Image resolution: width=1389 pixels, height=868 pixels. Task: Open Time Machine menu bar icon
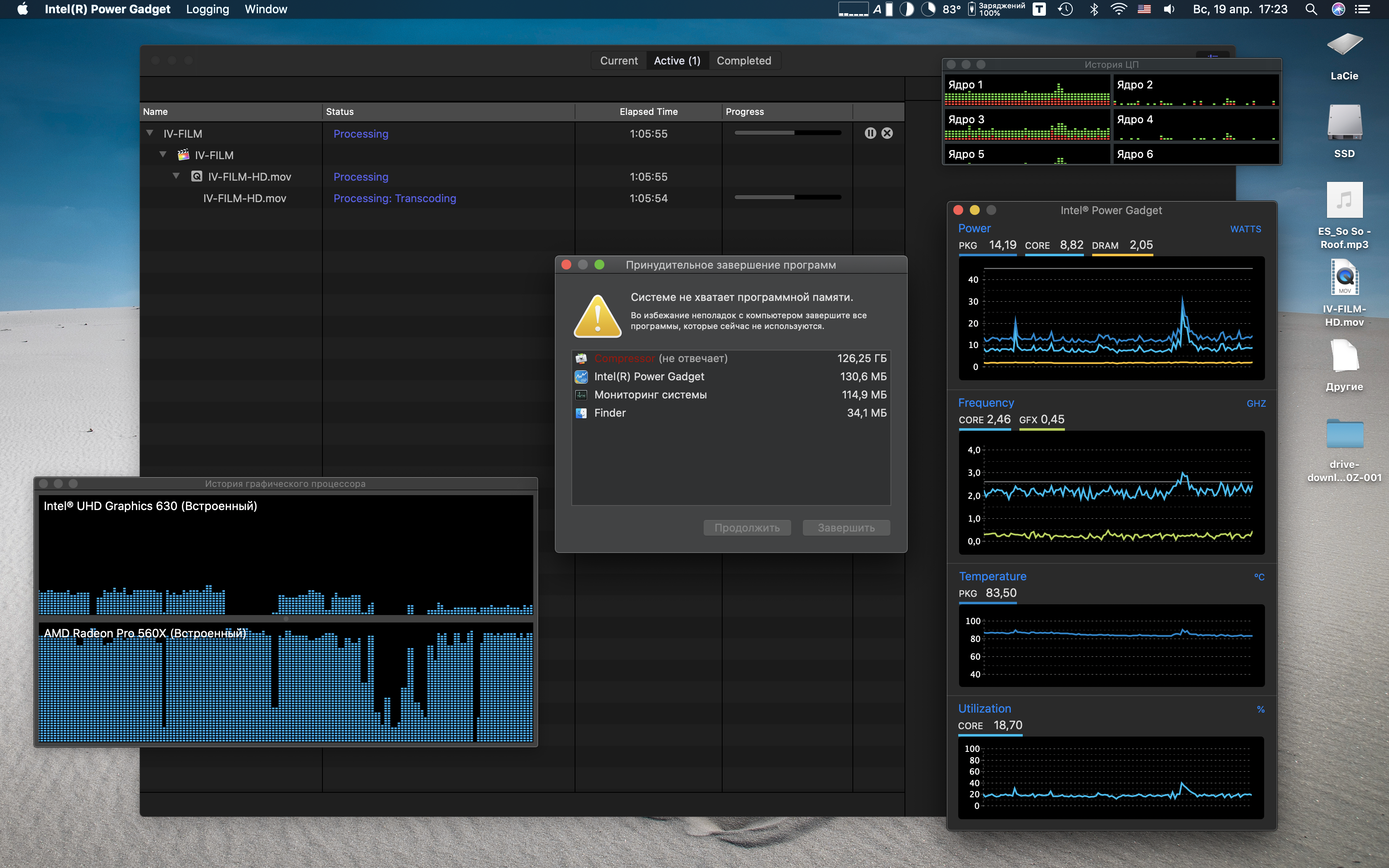pyautogui.click(x=1065, y=9)
